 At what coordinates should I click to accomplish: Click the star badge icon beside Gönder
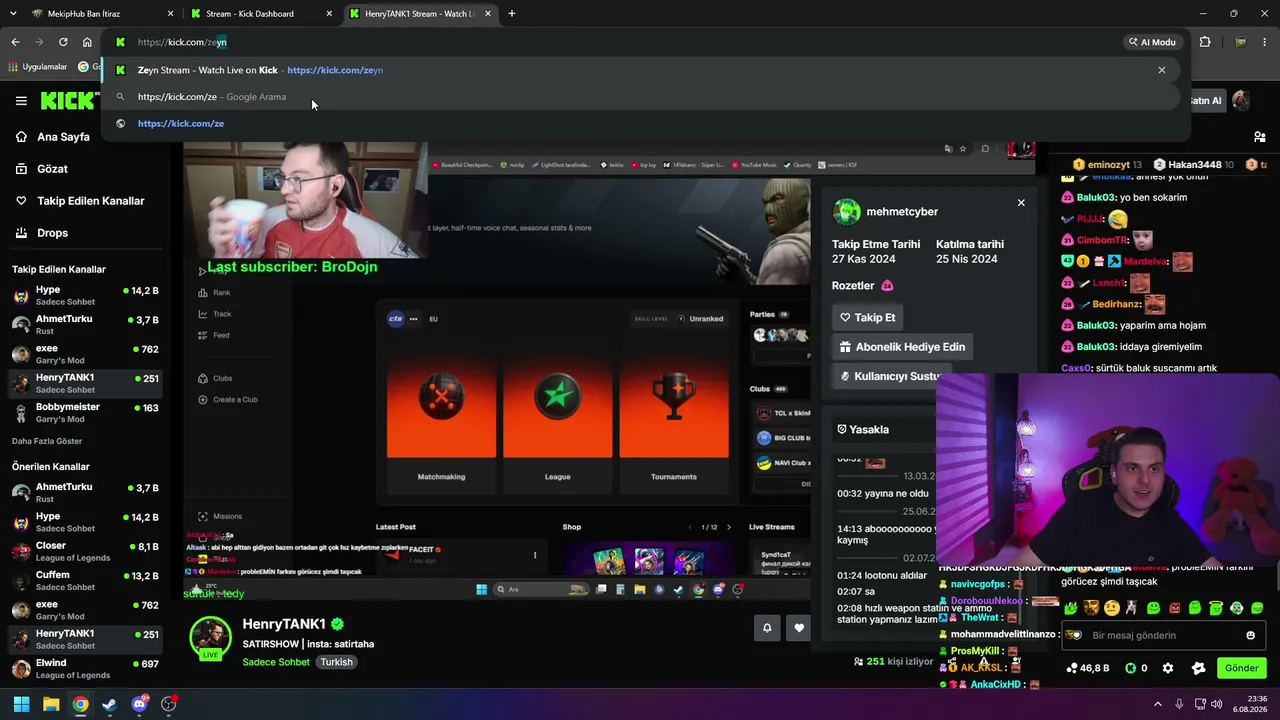point(1198,668)
